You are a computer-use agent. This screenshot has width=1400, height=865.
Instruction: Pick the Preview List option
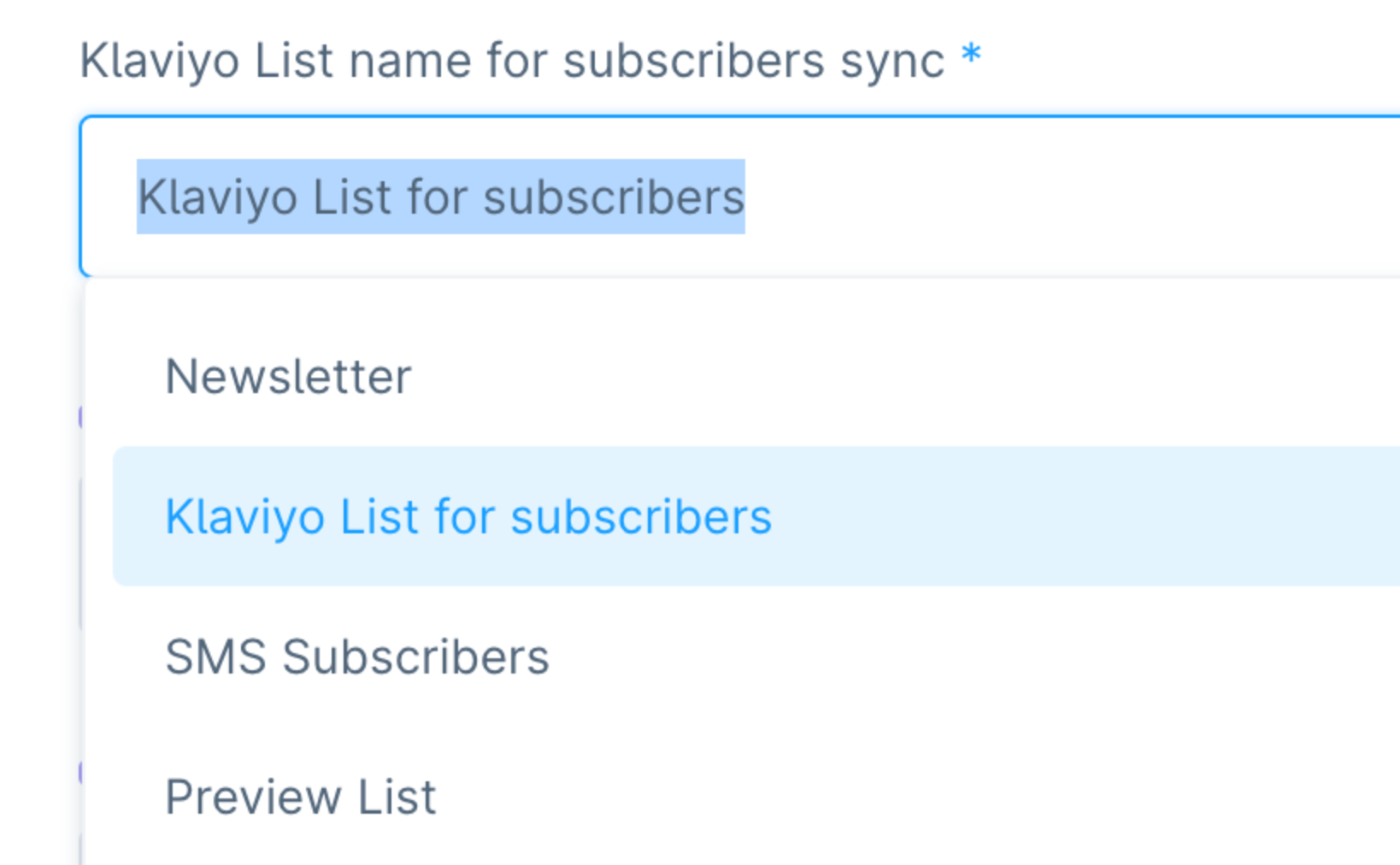(x=300, y=797)
